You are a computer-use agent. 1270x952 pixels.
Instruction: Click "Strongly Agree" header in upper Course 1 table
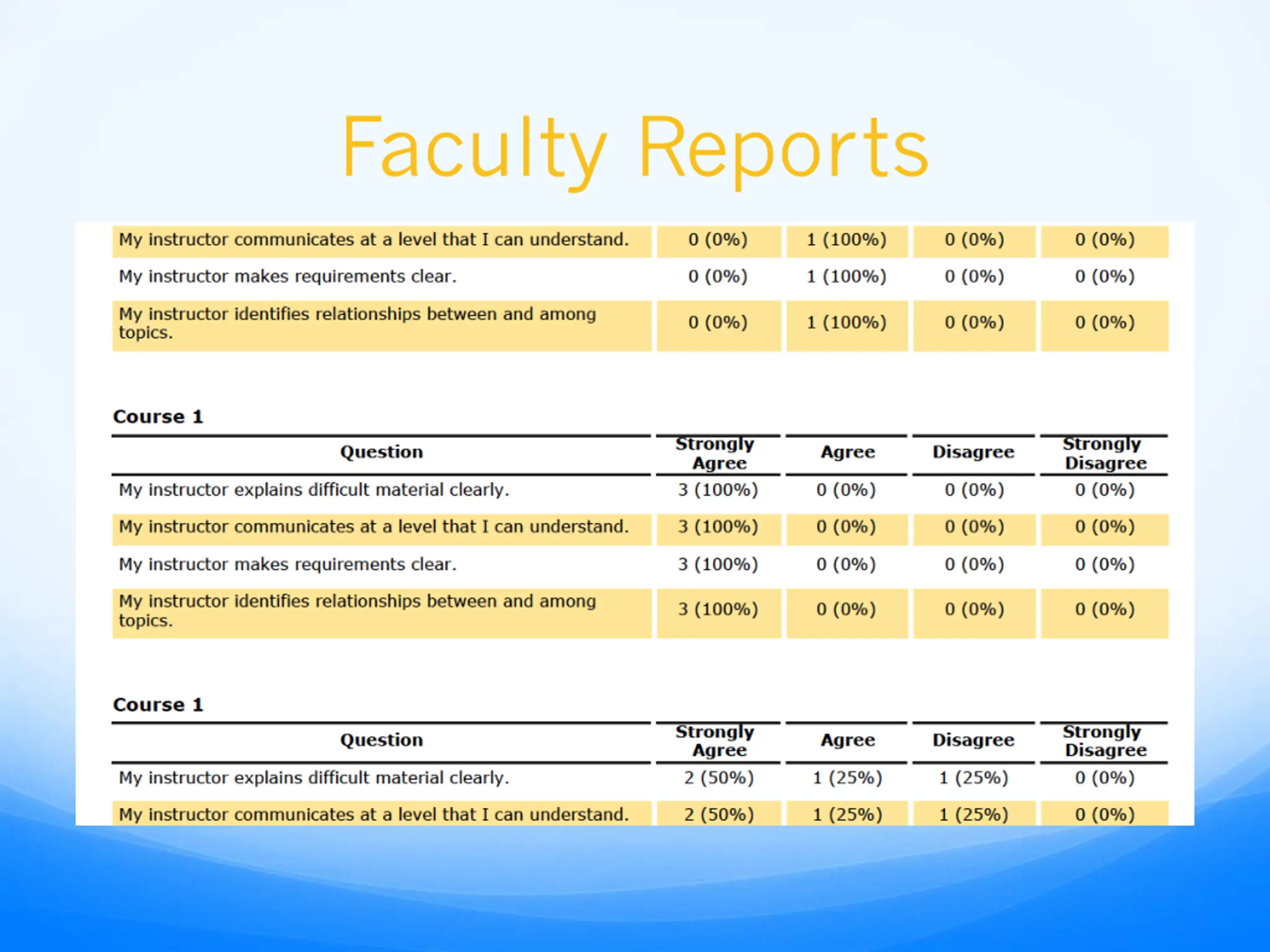(x=715, y=453)
